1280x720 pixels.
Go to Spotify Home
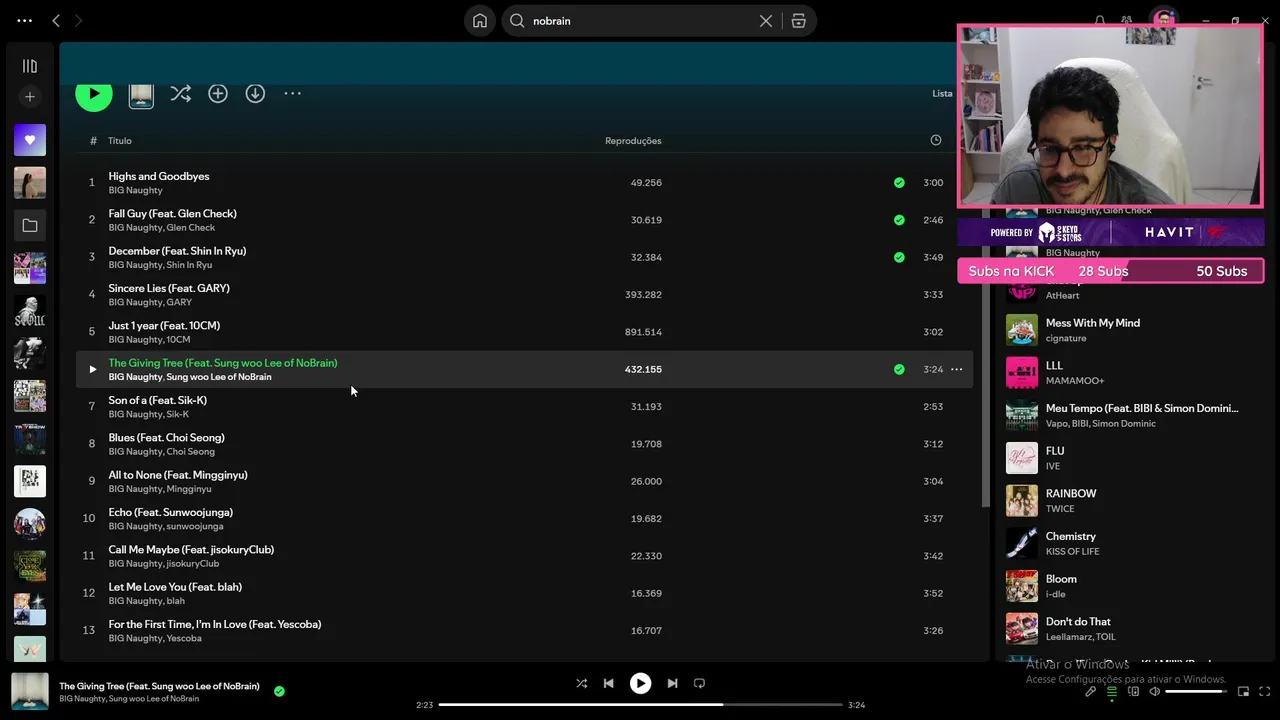(480, 21)
